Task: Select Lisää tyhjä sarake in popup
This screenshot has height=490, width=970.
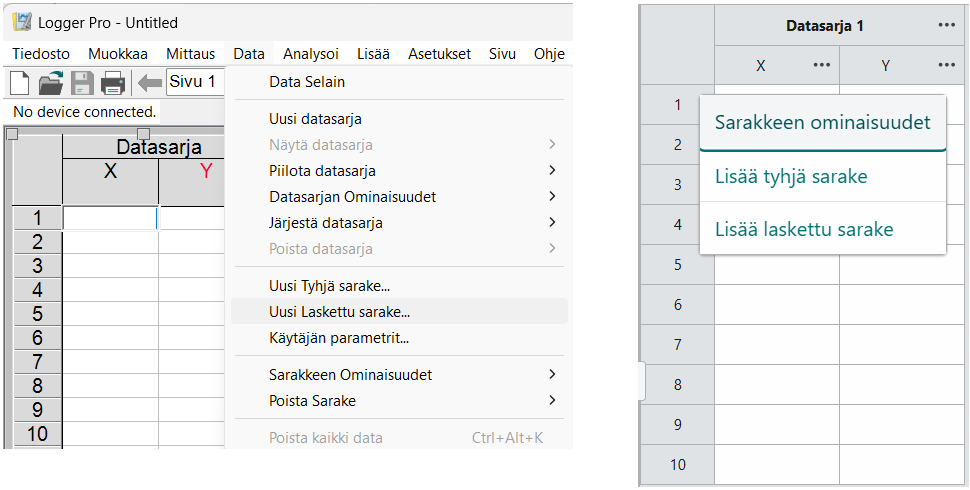Action: pyautogui.click(x=823, y=176)
